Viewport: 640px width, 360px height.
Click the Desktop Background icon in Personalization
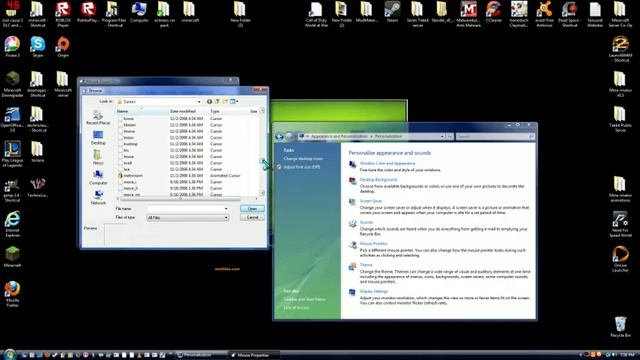(352, 181)
